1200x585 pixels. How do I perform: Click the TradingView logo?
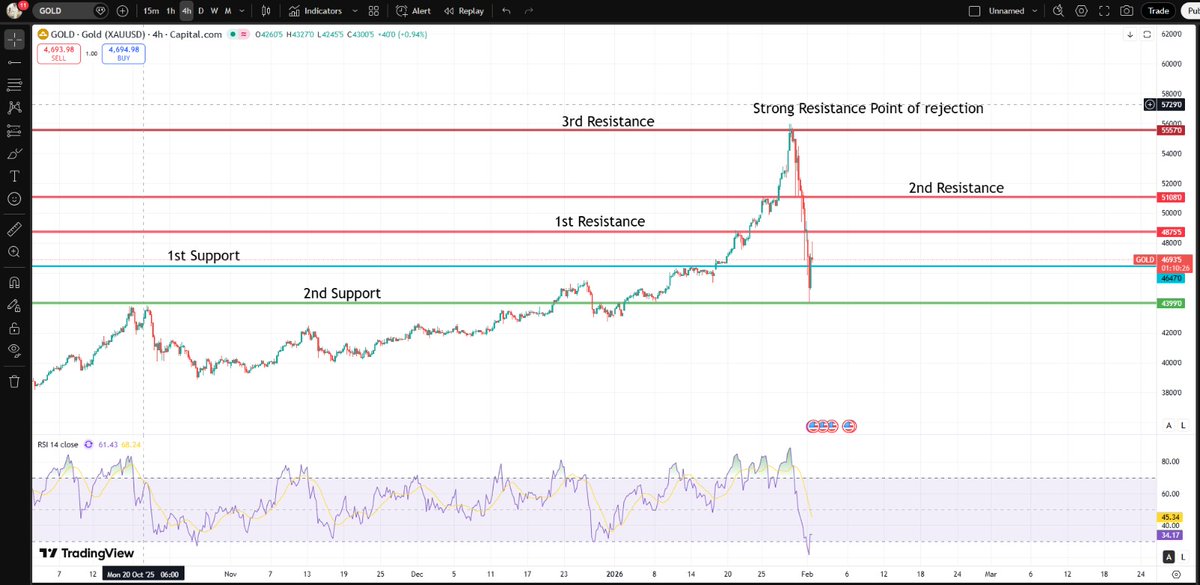click(x=86, y=553)
